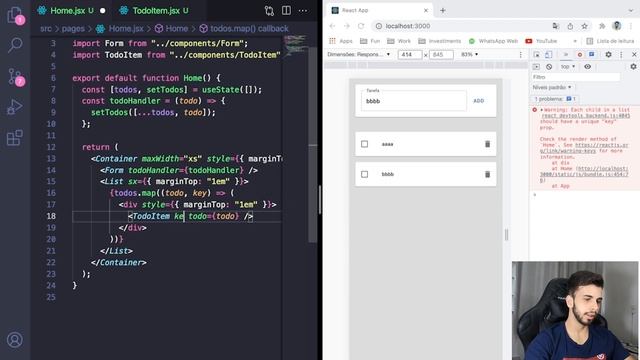Open the Source Control view
This screenshot has height=360, width=640.
click(x=15, y=77)
